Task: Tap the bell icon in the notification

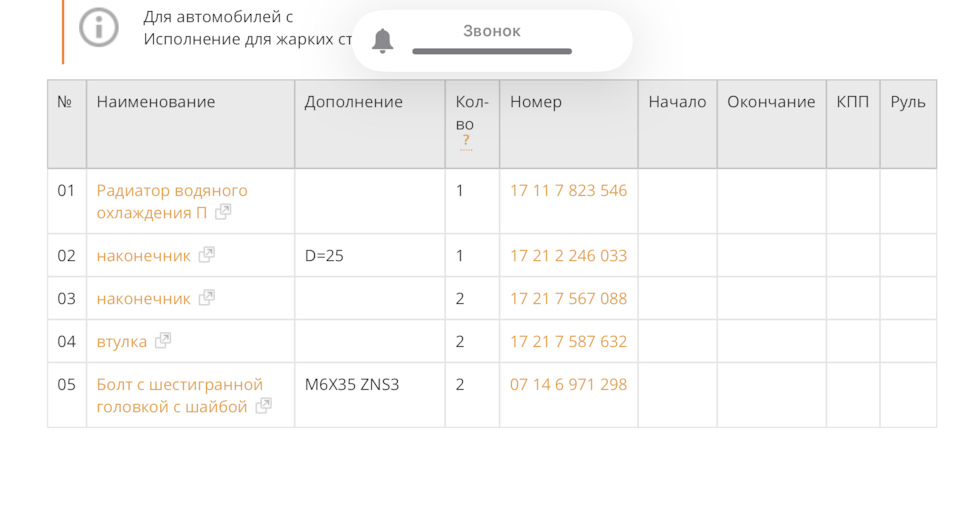Action: [383, 41]
